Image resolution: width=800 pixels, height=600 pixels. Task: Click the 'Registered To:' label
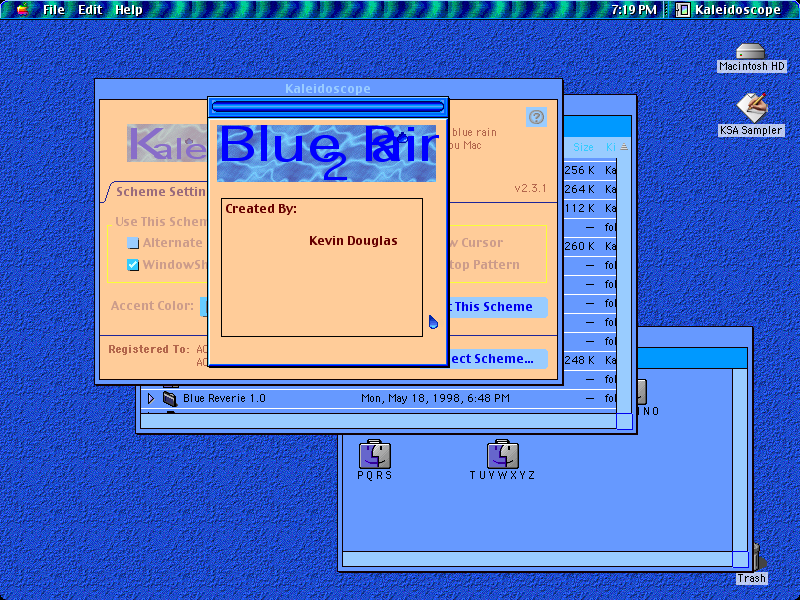click(149, 349)
